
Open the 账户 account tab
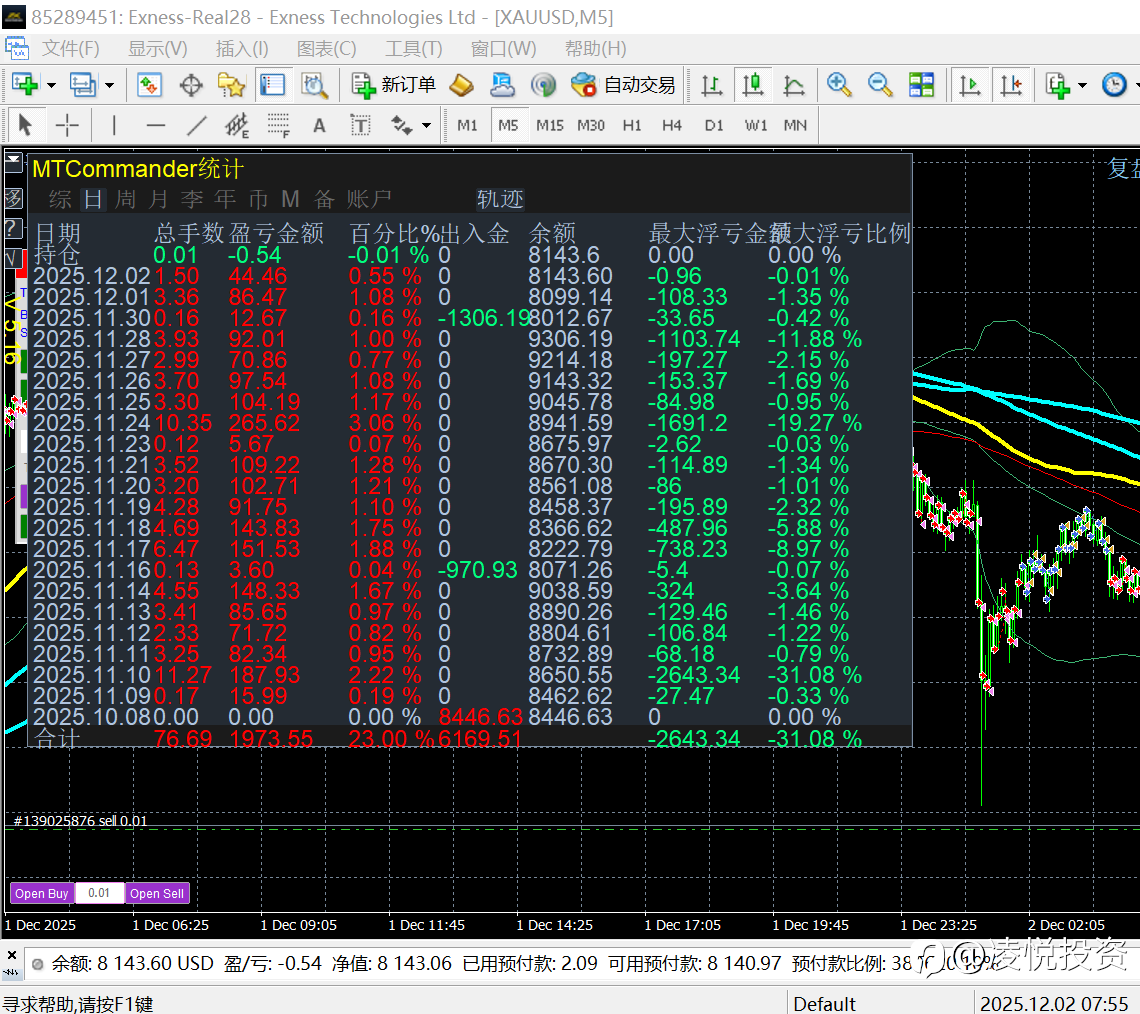click(x=369, y=199)
